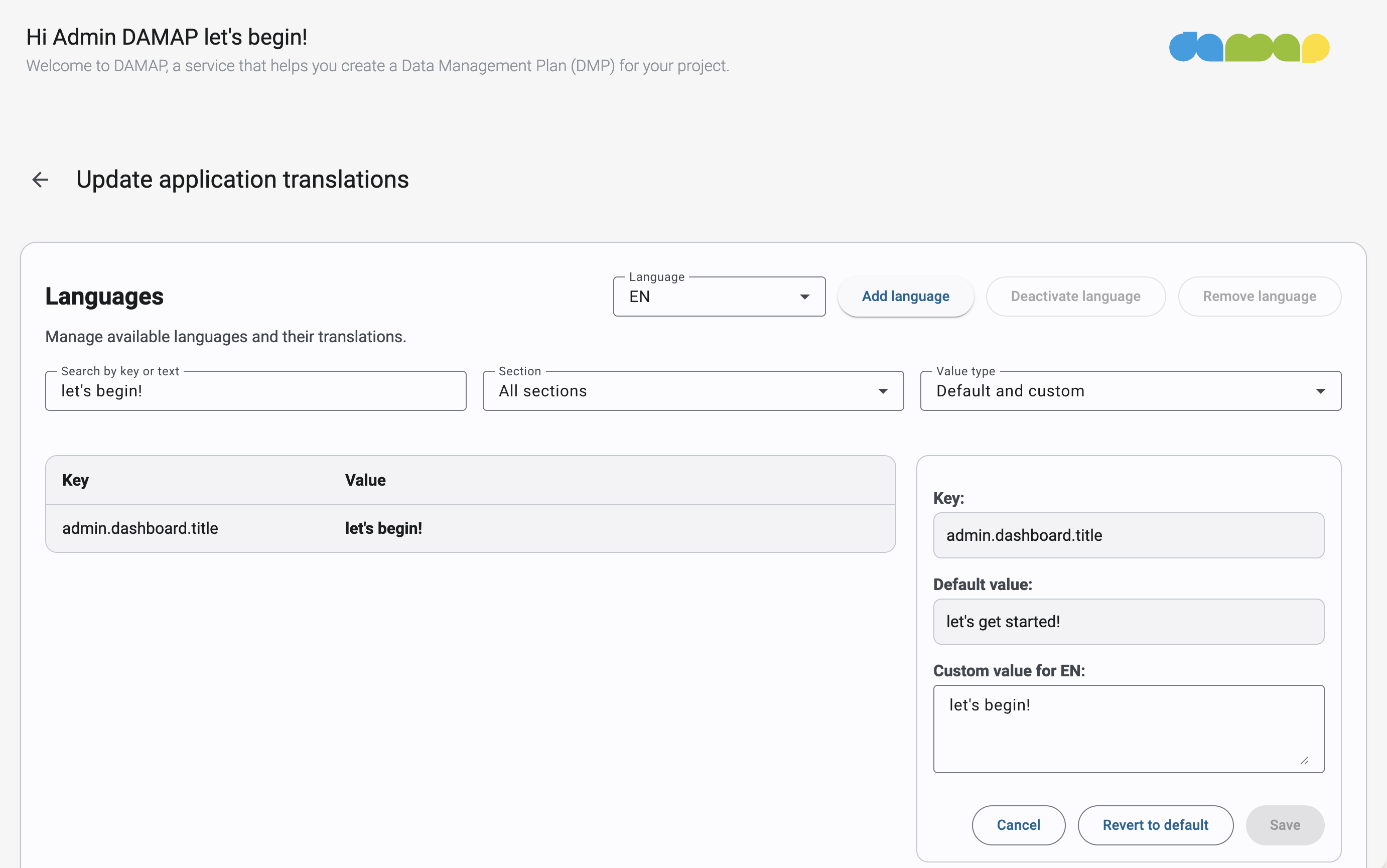Select the admin.dashboard.title table row key
This screenshot has width=1387, height=868.
click(x=140, y=528)
